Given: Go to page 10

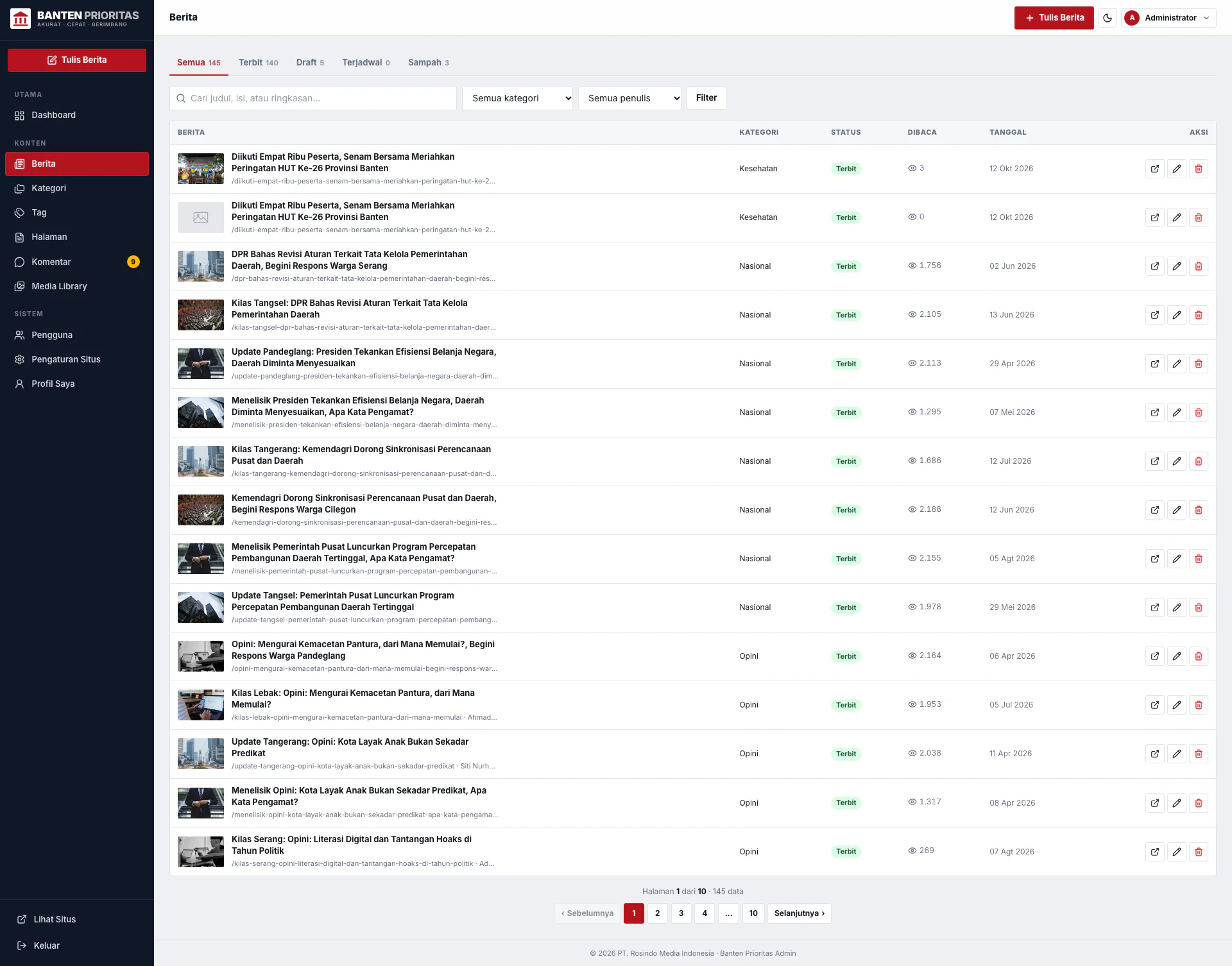Looking at the screenshot, I should point(753,913).
